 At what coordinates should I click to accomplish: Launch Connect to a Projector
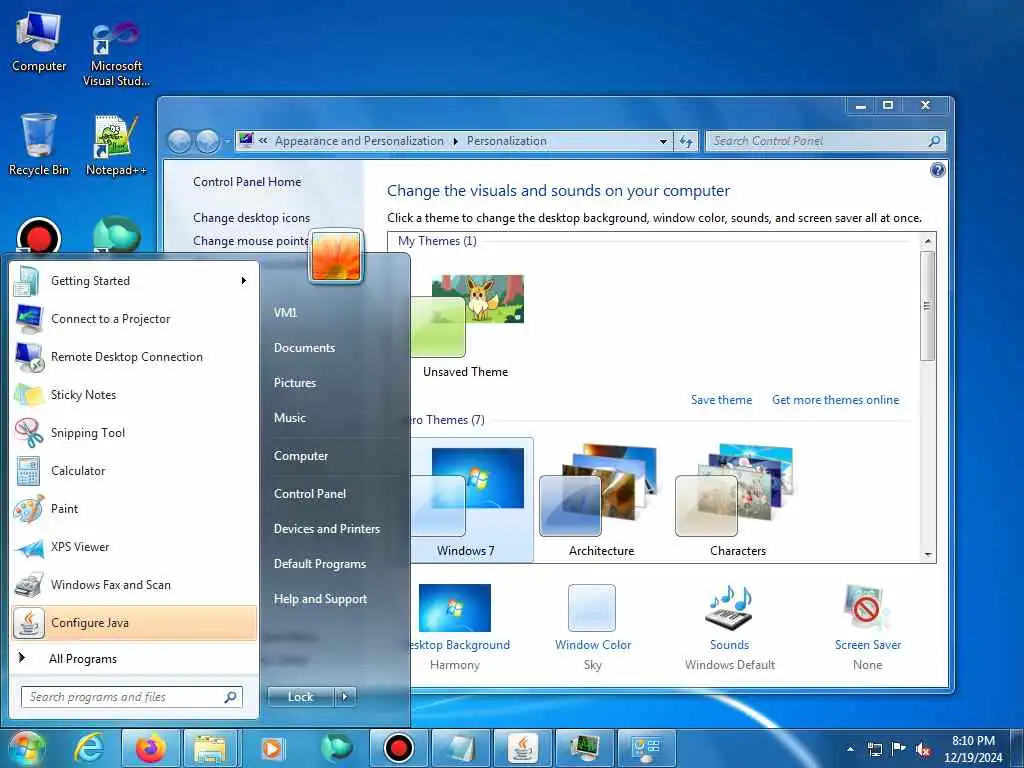(x=134, y=319)
